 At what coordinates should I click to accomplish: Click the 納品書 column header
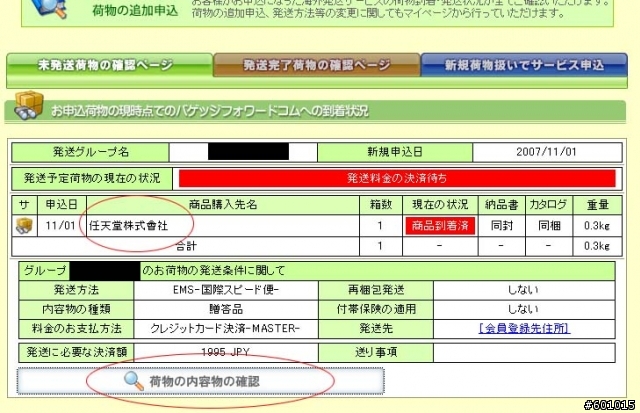[501, 204]
